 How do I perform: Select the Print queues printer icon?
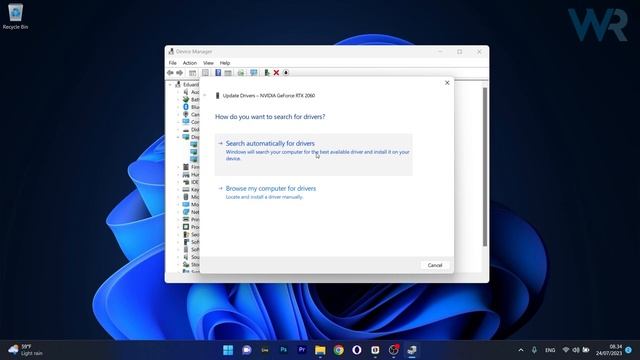coord(186,220)
